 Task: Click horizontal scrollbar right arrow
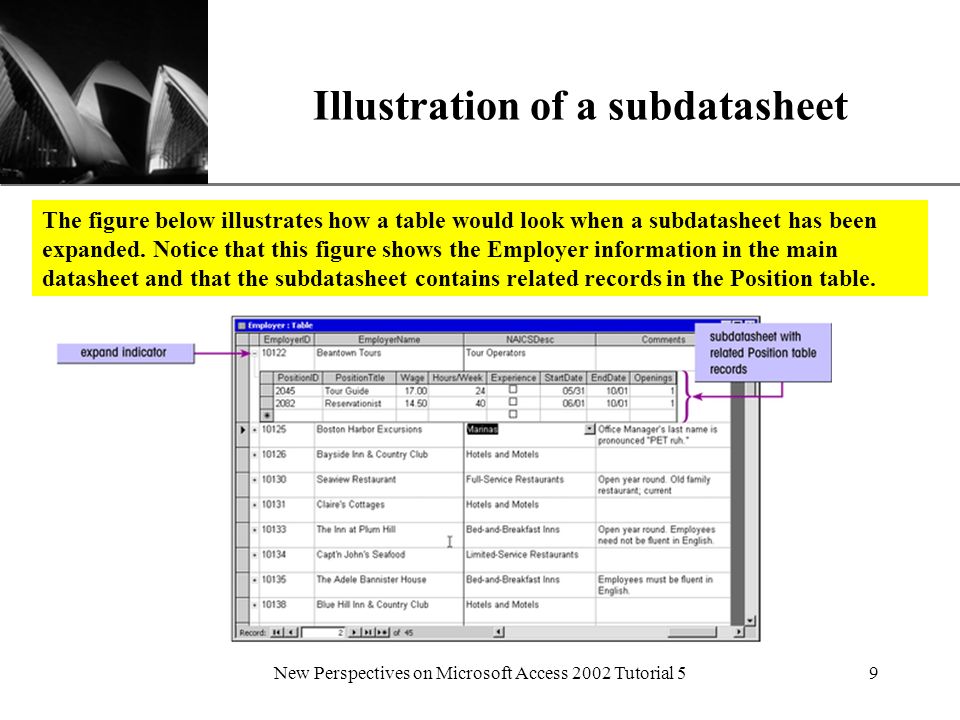pyautogui.click(x=739, y=632)
